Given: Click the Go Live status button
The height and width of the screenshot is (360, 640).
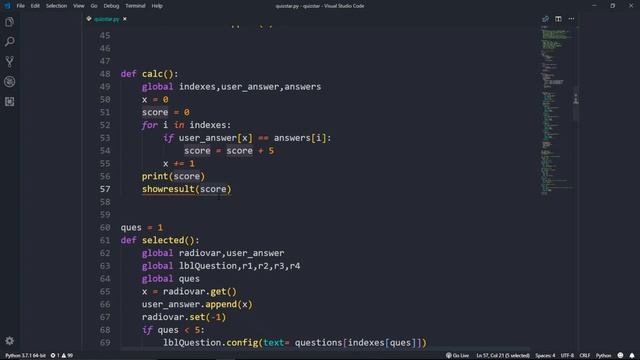Looking at the screenshot, I should 458,356.
